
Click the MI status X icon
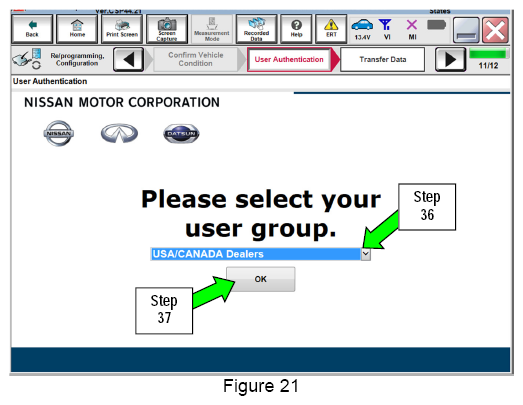pos(412,29)
